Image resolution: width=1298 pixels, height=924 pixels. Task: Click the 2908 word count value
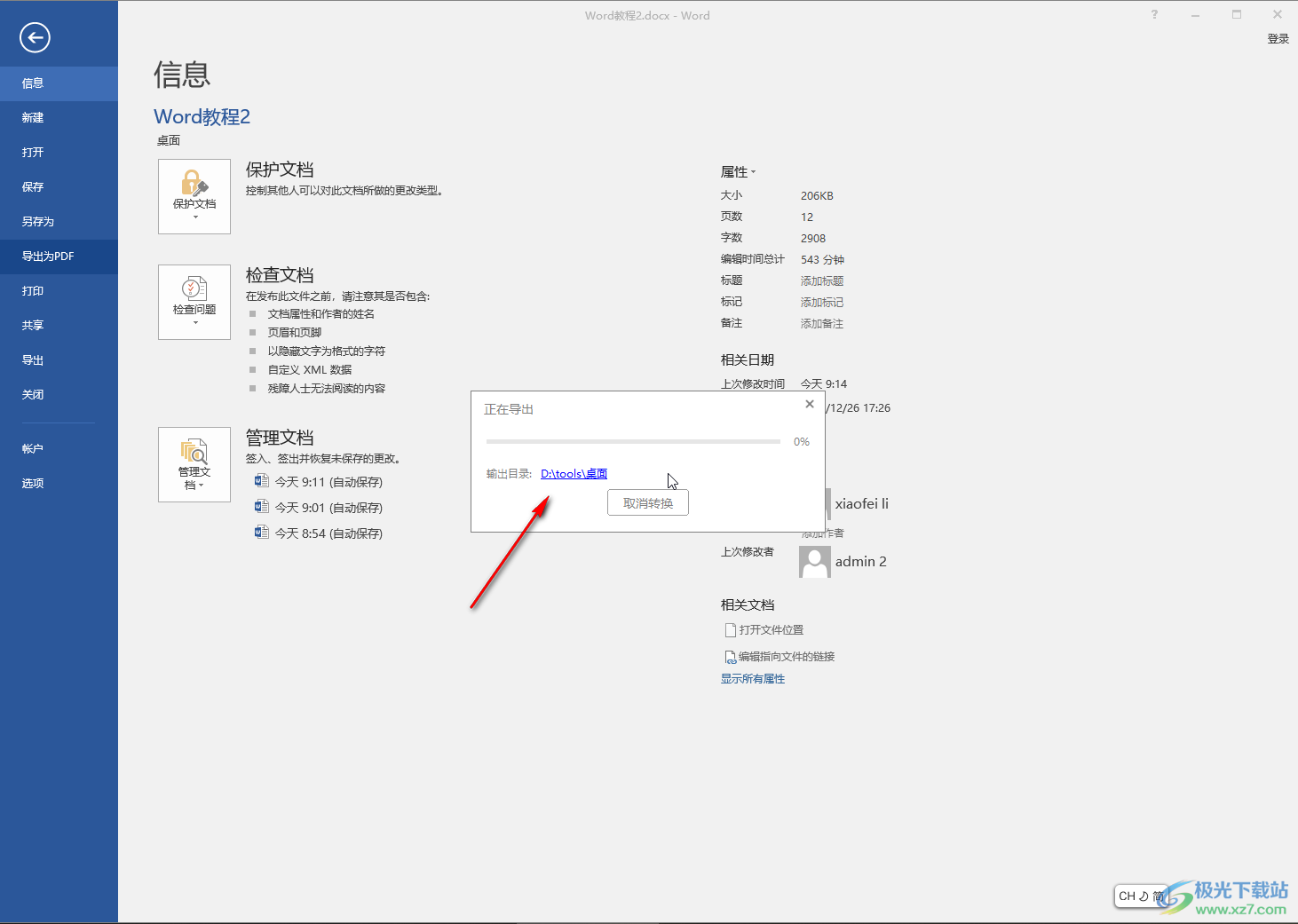coord(813,239)
